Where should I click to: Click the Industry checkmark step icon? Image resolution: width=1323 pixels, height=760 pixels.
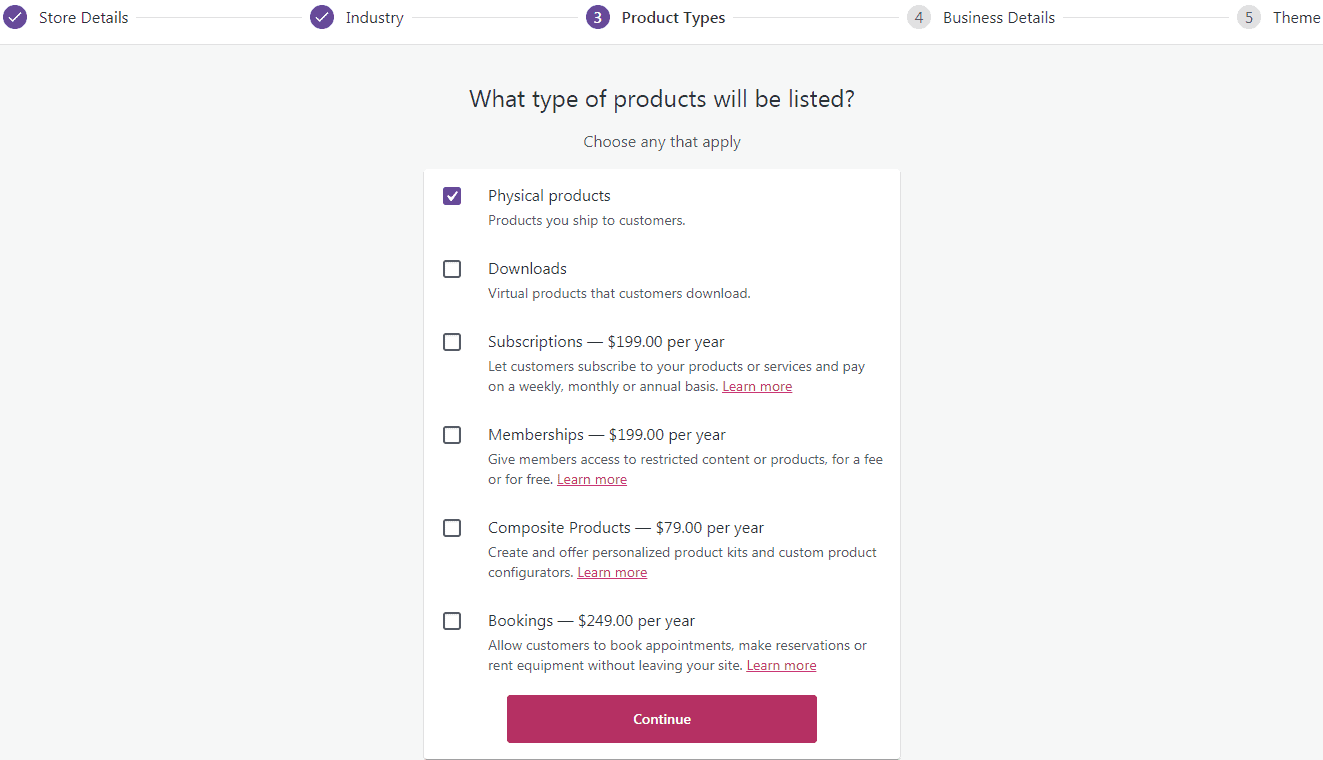coord(322,18)
